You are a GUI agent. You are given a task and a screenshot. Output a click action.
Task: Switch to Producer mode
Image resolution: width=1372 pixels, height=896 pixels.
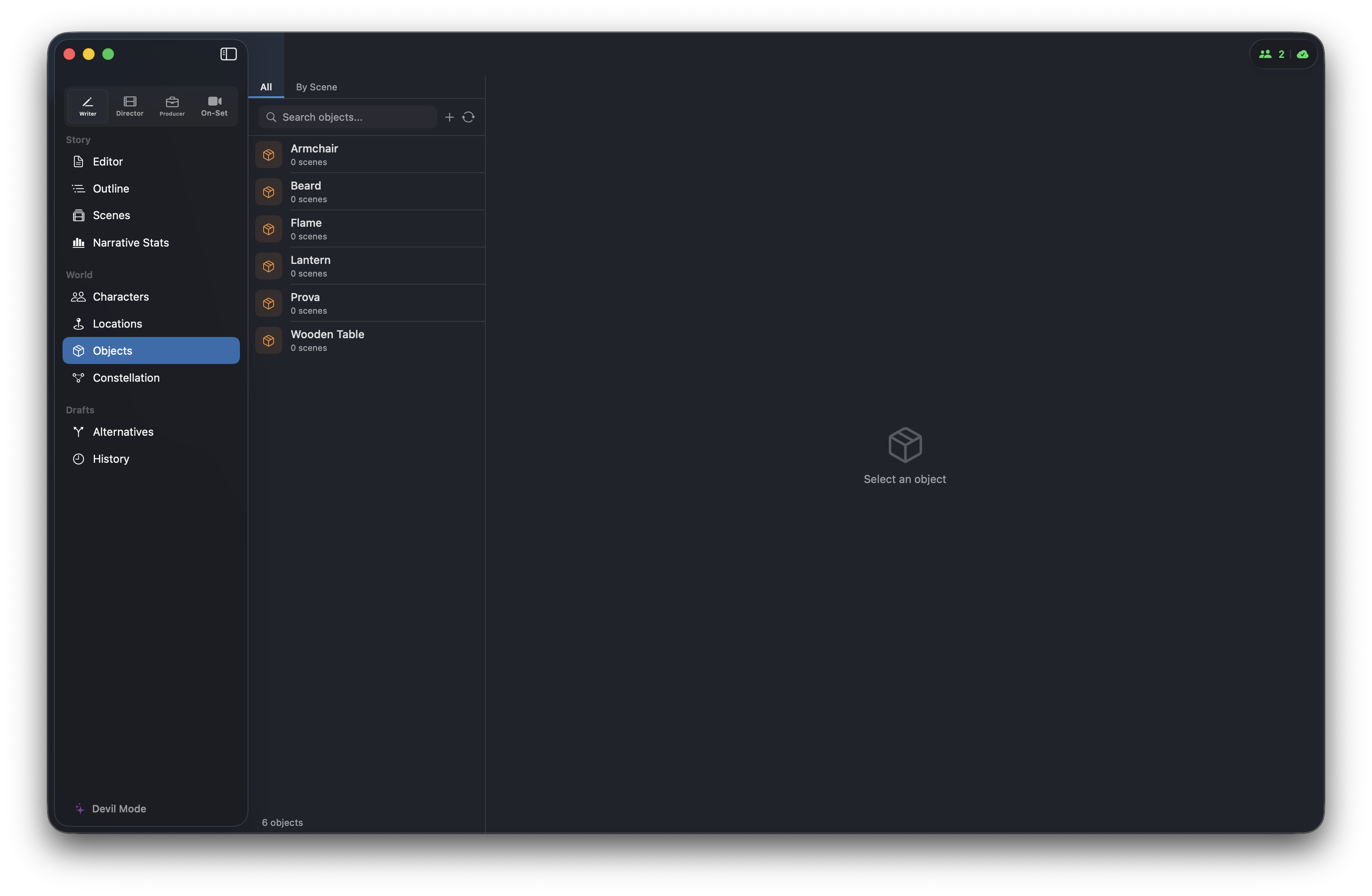pos(172,106)
